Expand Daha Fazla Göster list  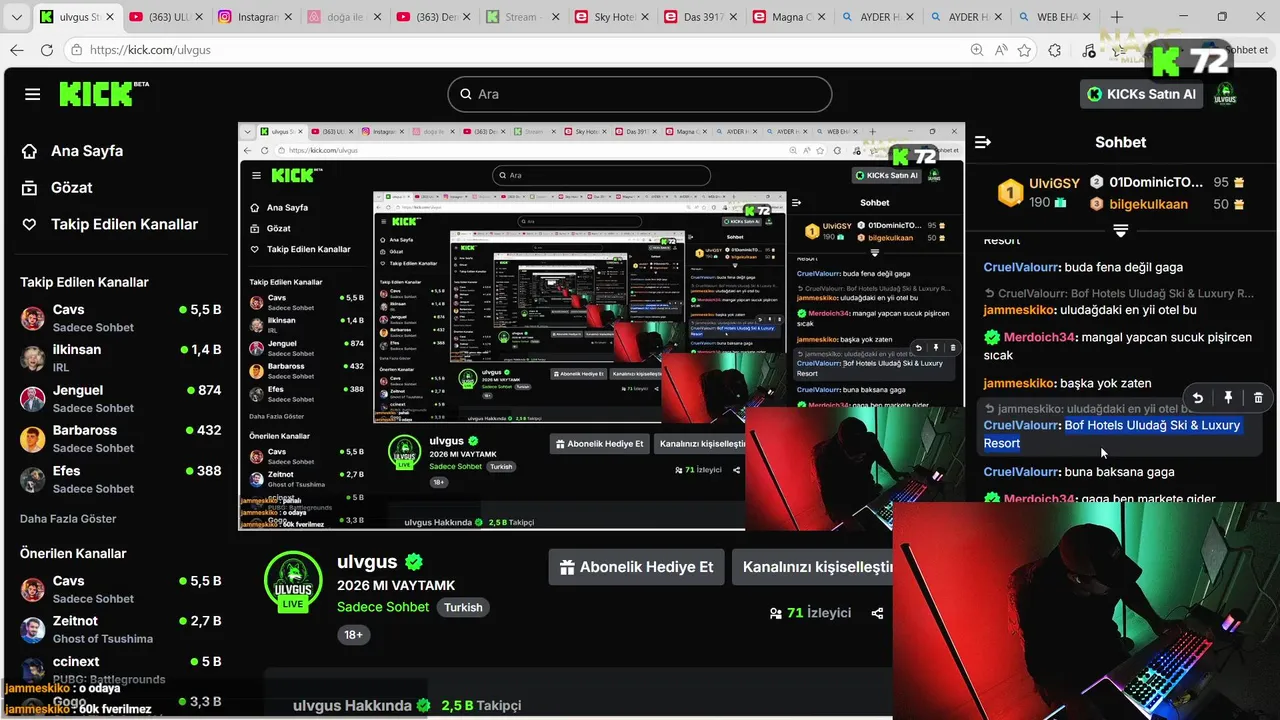68,519
